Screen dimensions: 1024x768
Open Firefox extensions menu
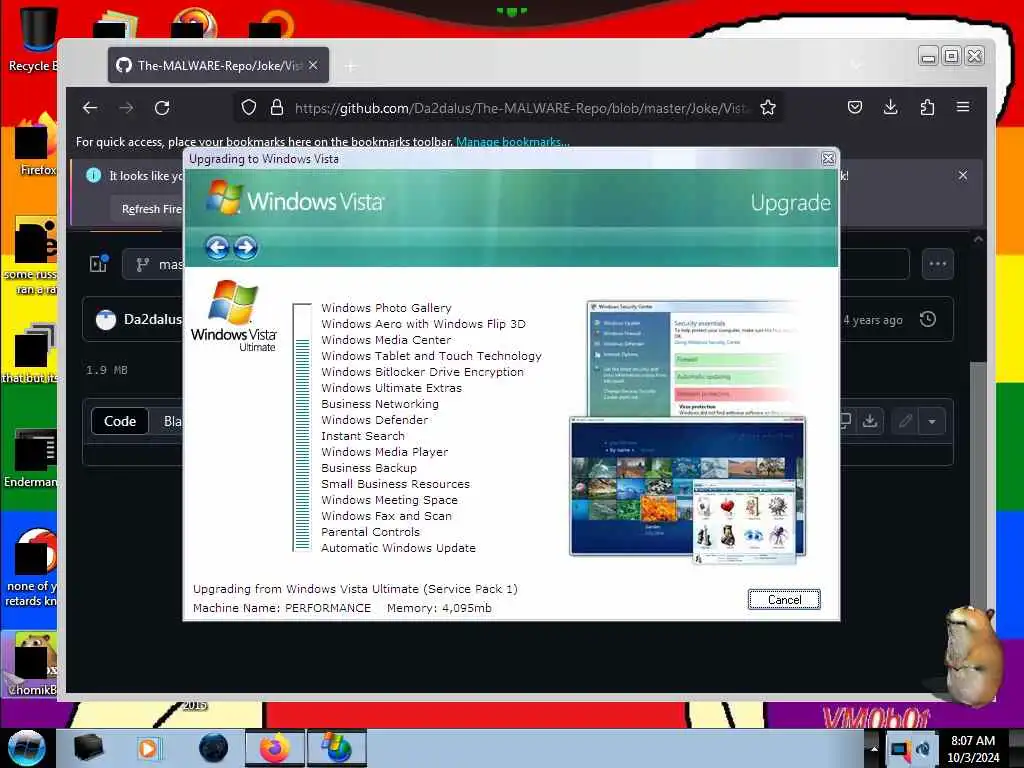(927, 107)
